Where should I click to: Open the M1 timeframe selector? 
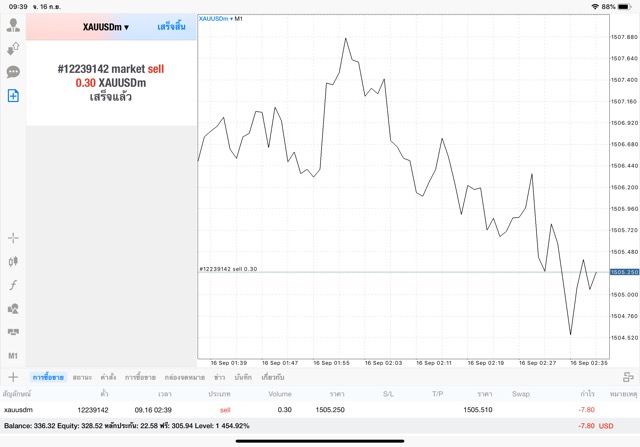[x=13, y=355]
